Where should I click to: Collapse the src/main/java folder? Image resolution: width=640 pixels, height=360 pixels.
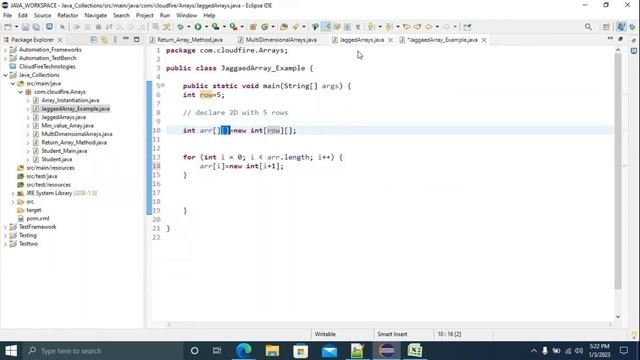click(13, 84)
